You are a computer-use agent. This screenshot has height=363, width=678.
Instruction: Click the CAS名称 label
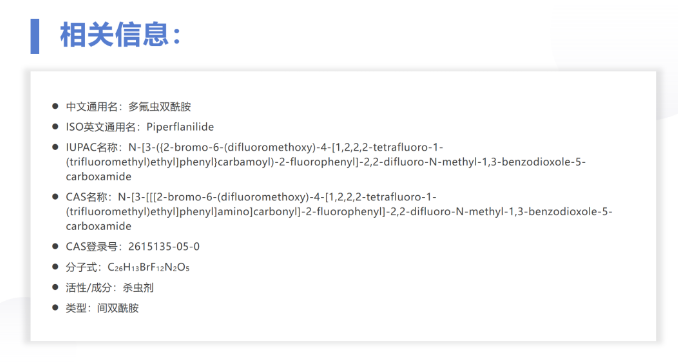[86, 197]
